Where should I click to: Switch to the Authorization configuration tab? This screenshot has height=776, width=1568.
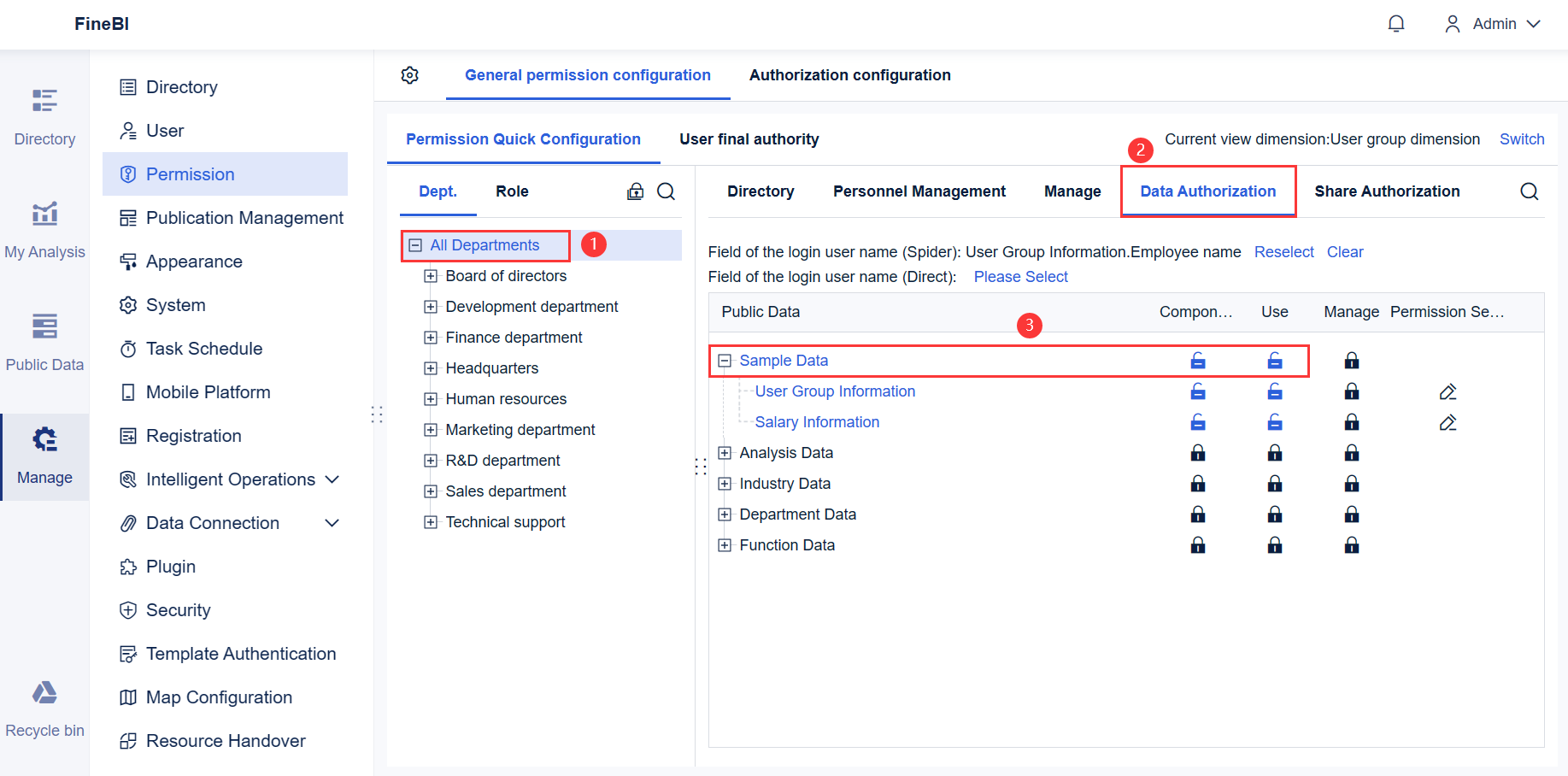click(x=849, y=75)
